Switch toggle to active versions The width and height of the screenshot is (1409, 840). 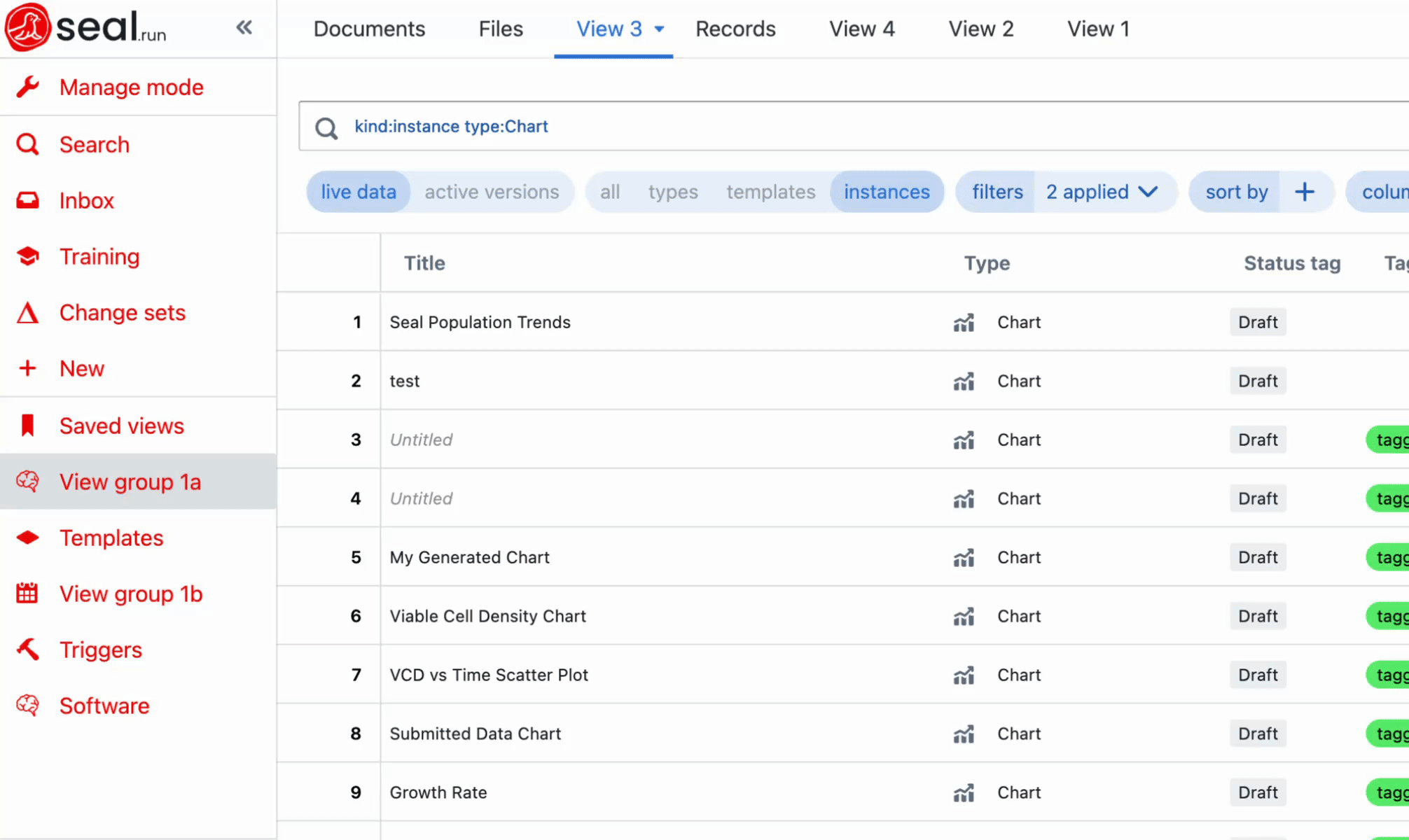pos(492,192)
